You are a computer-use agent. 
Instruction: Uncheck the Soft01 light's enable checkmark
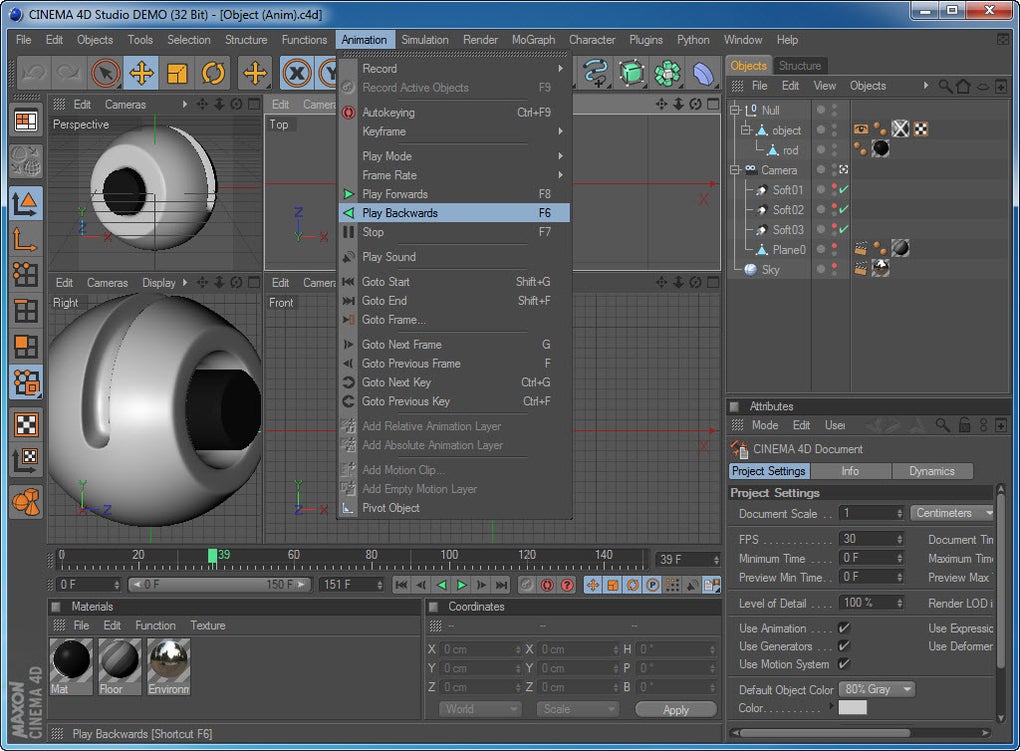point(844,190)
